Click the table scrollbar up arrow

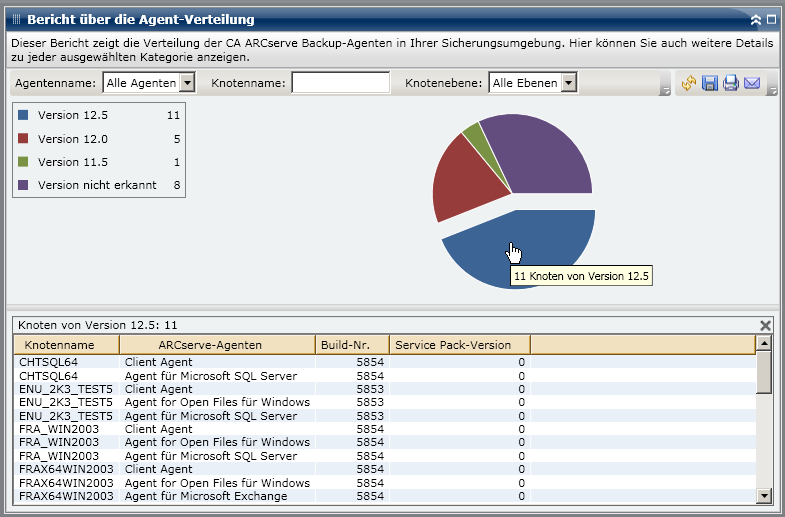764,343
